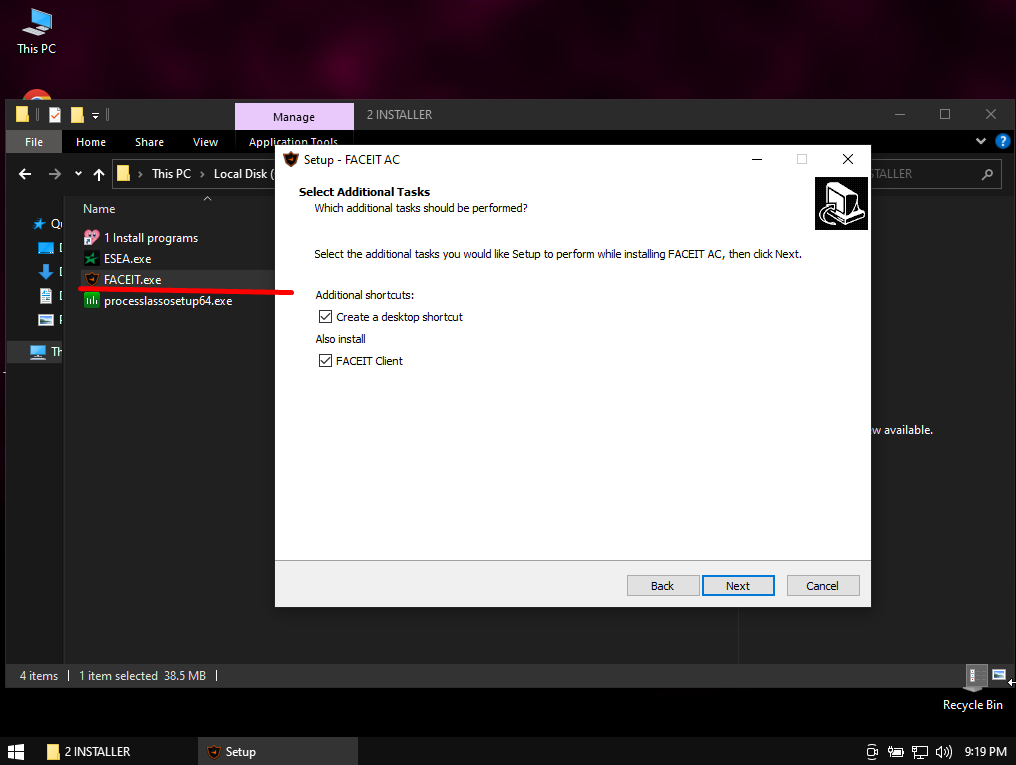Toggle the Create a desktop shortcut checkbox

[325, 317]
